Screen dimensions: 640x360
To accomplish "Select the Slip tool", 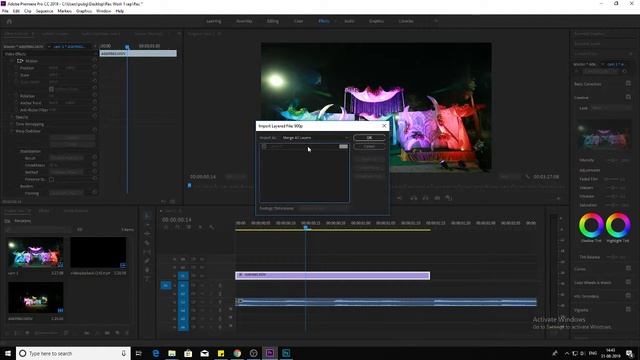I will [x=148, y=252].
